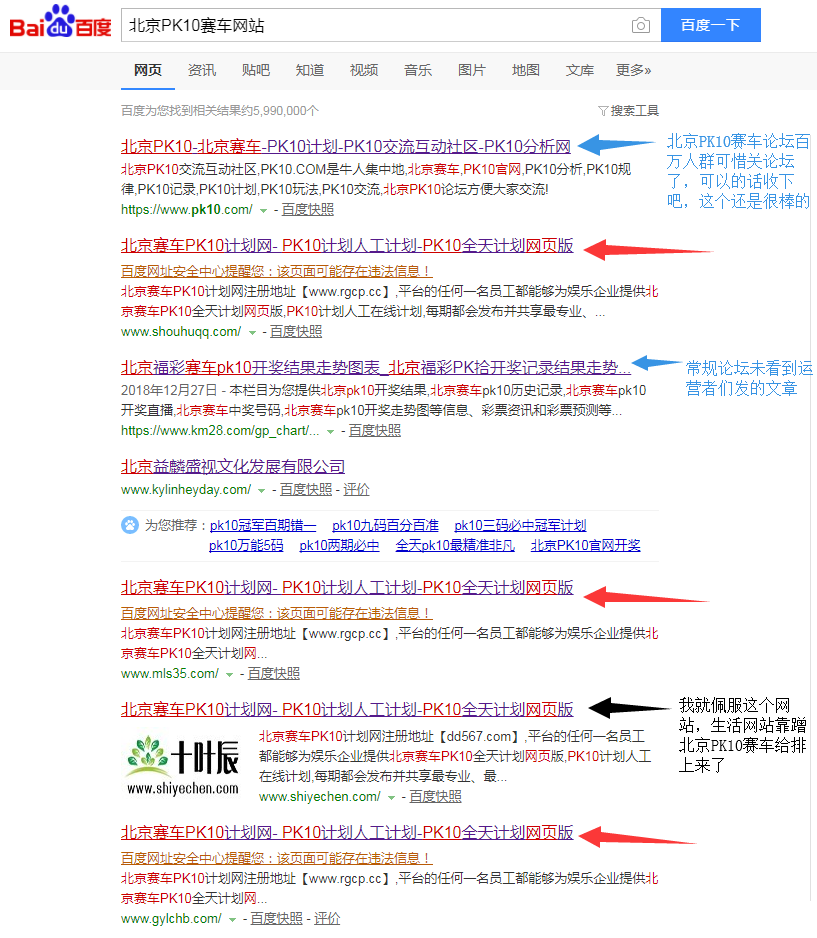Open result title above the mls35.com URL

[347, 587]
